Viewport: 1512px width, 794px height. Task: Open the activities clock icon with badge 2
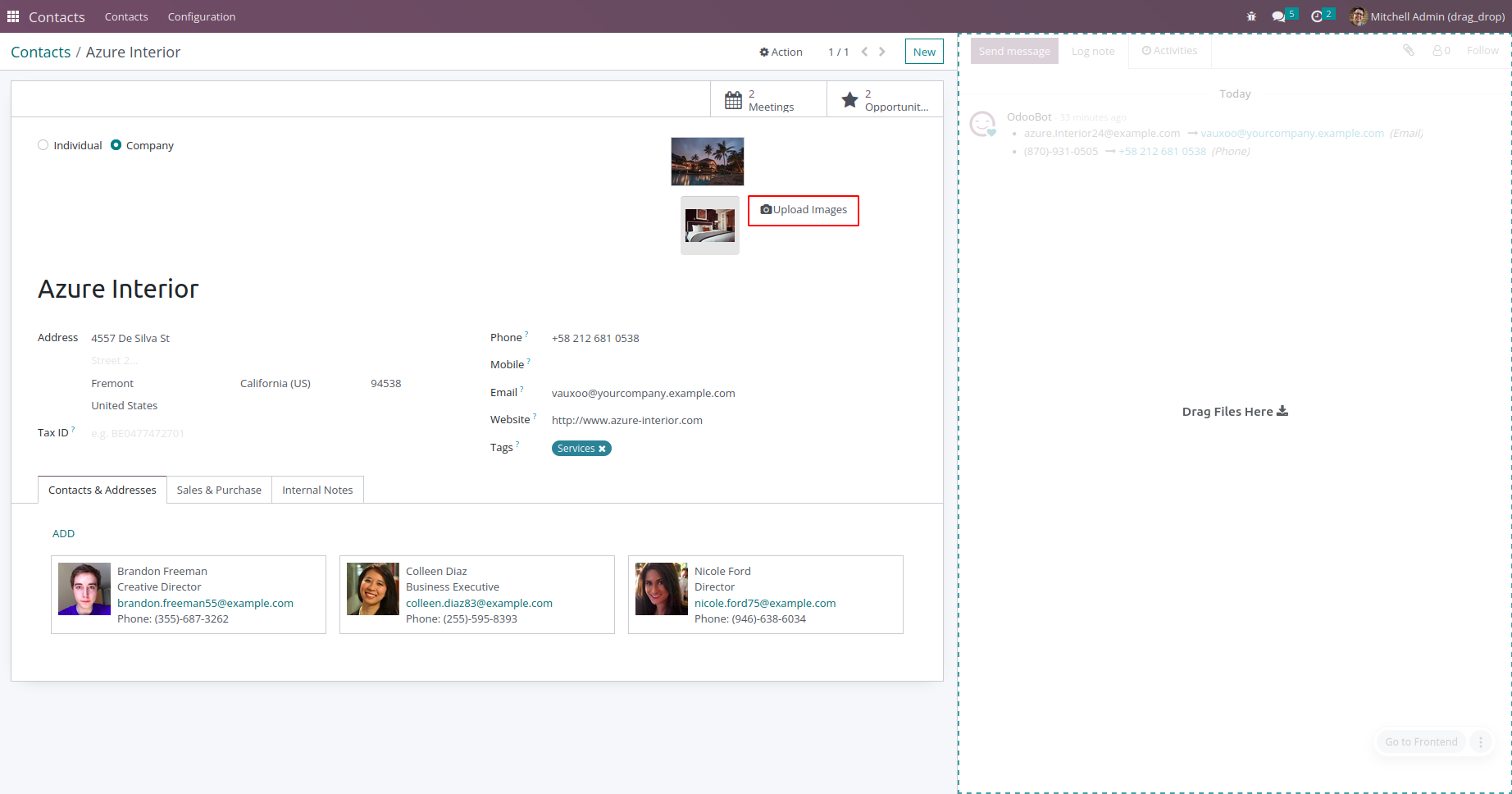1322,16
